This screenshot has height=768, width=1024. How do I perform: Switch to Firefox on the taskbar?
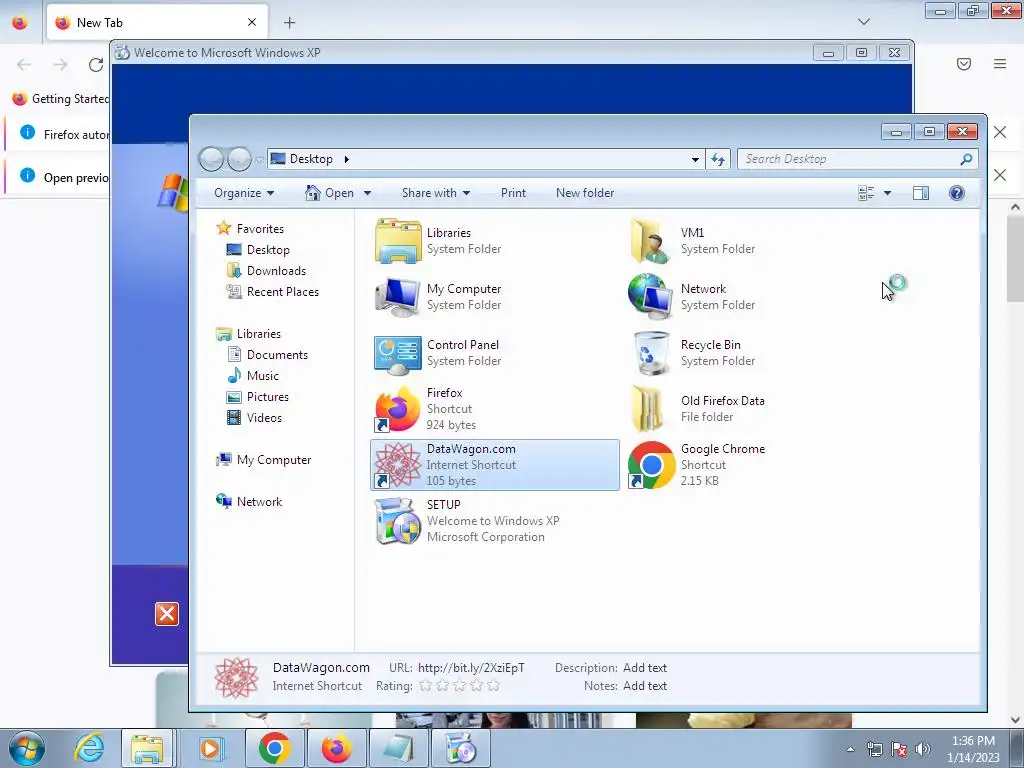pyautogui.click(x=336, y=748)
